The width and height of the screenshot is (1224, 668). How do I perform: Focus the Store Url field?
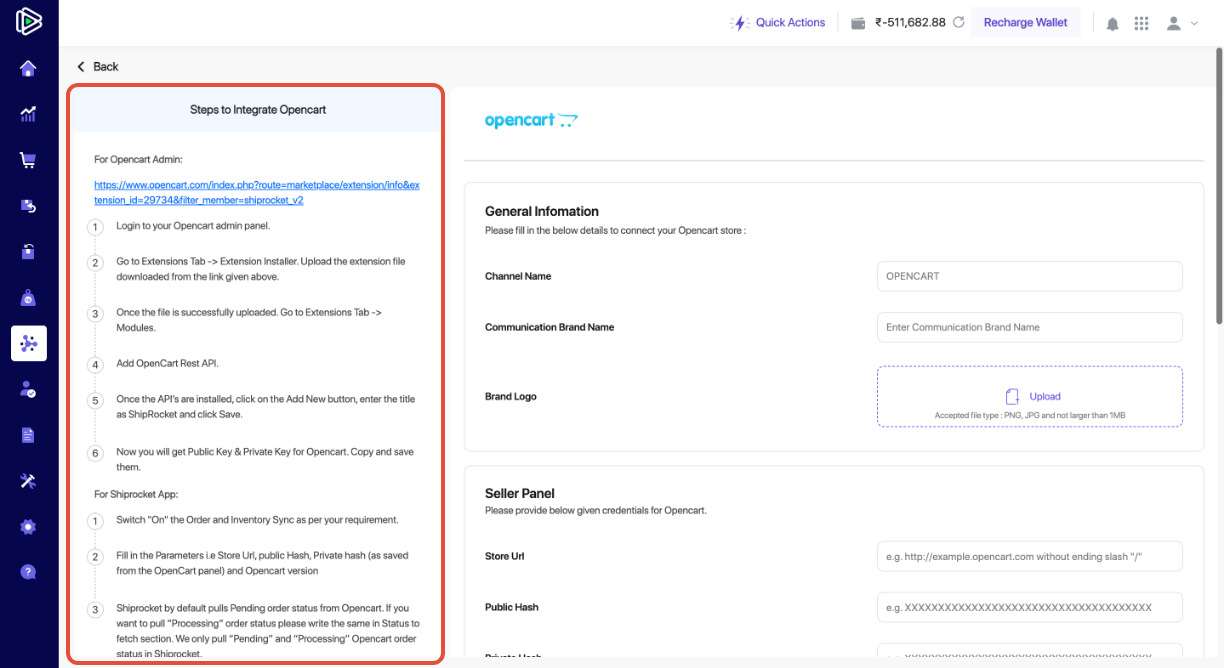coord(1030,556)
